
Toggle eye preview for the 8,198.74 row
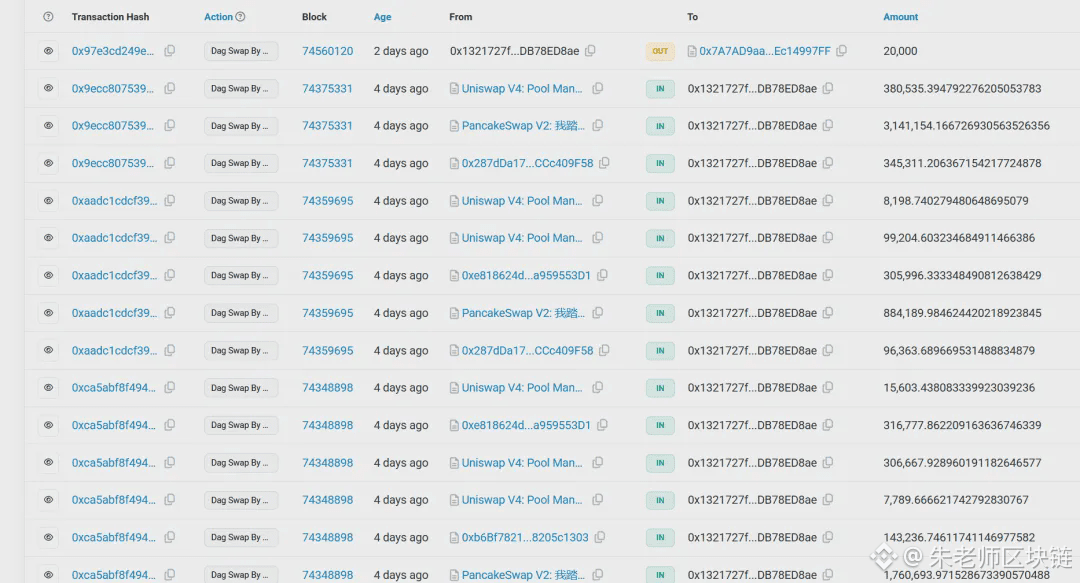48,201
